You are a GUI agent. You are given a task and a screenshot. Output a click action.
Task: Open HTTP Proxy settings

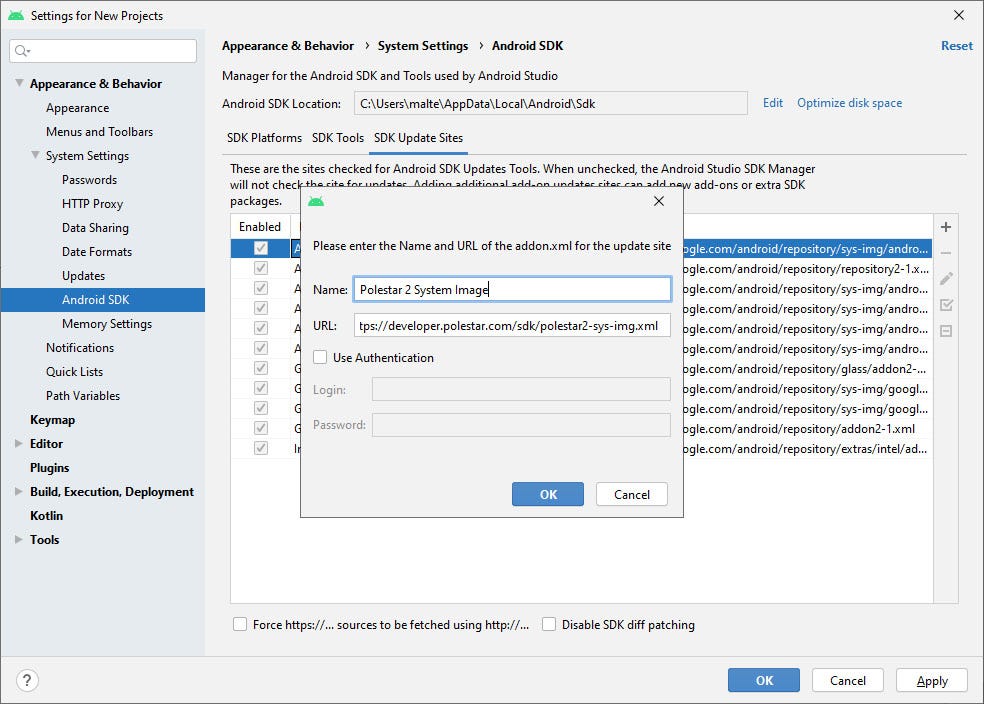pyautogui.click(x=92, y=204)
